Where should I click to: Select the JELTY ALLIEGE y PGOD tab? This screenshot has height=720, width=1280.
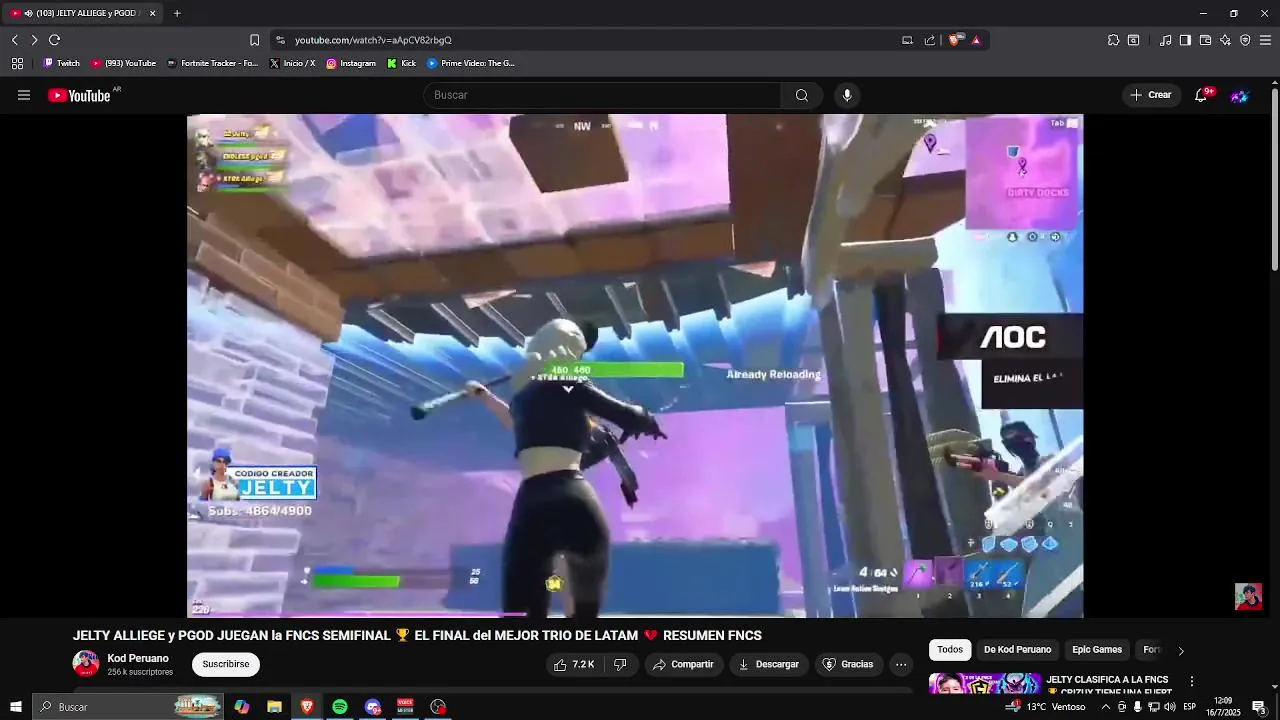tap(82, 13)
